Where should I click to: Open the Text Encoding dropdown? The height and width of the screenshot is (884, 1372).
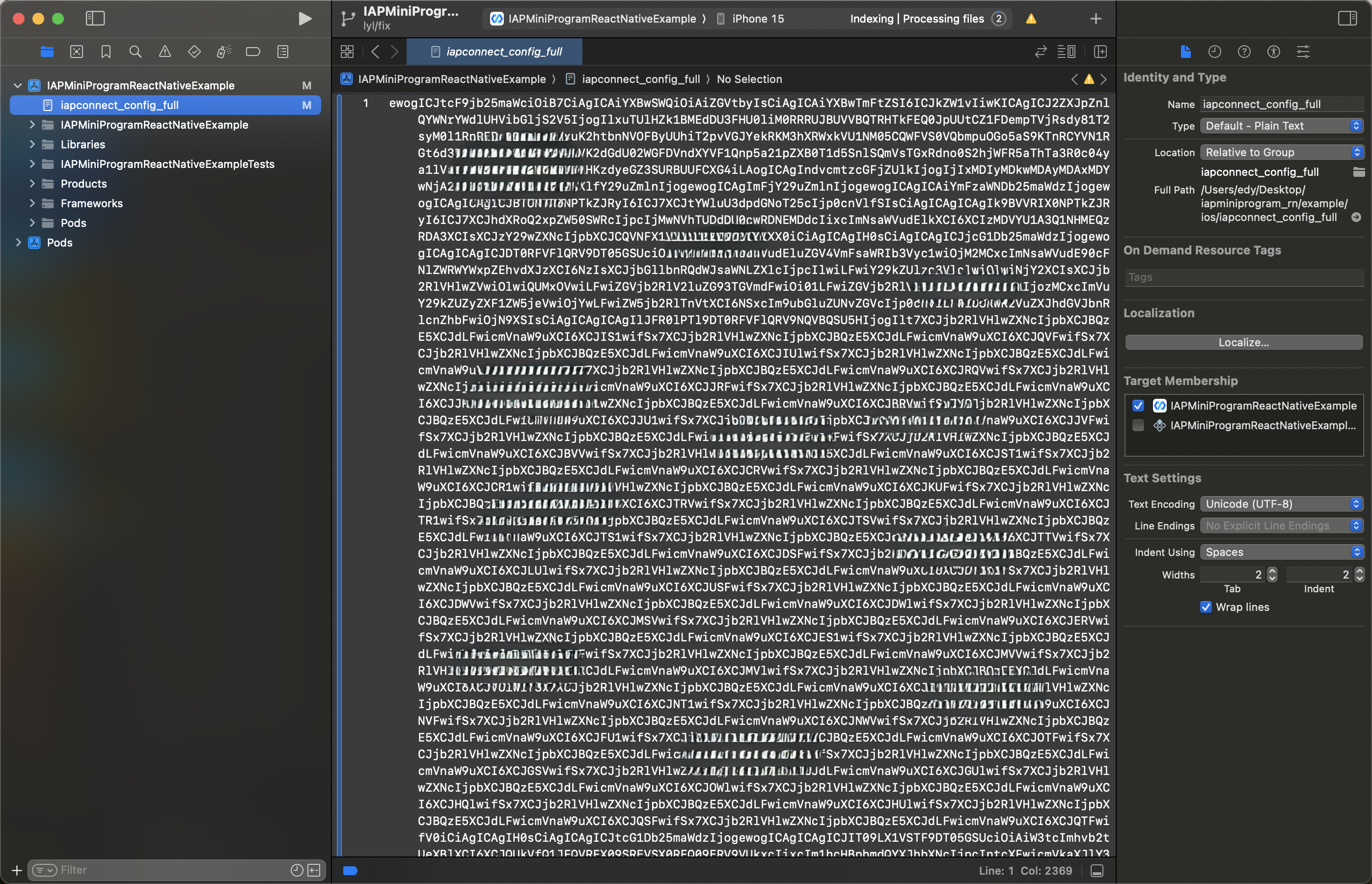pos(1282,503)
